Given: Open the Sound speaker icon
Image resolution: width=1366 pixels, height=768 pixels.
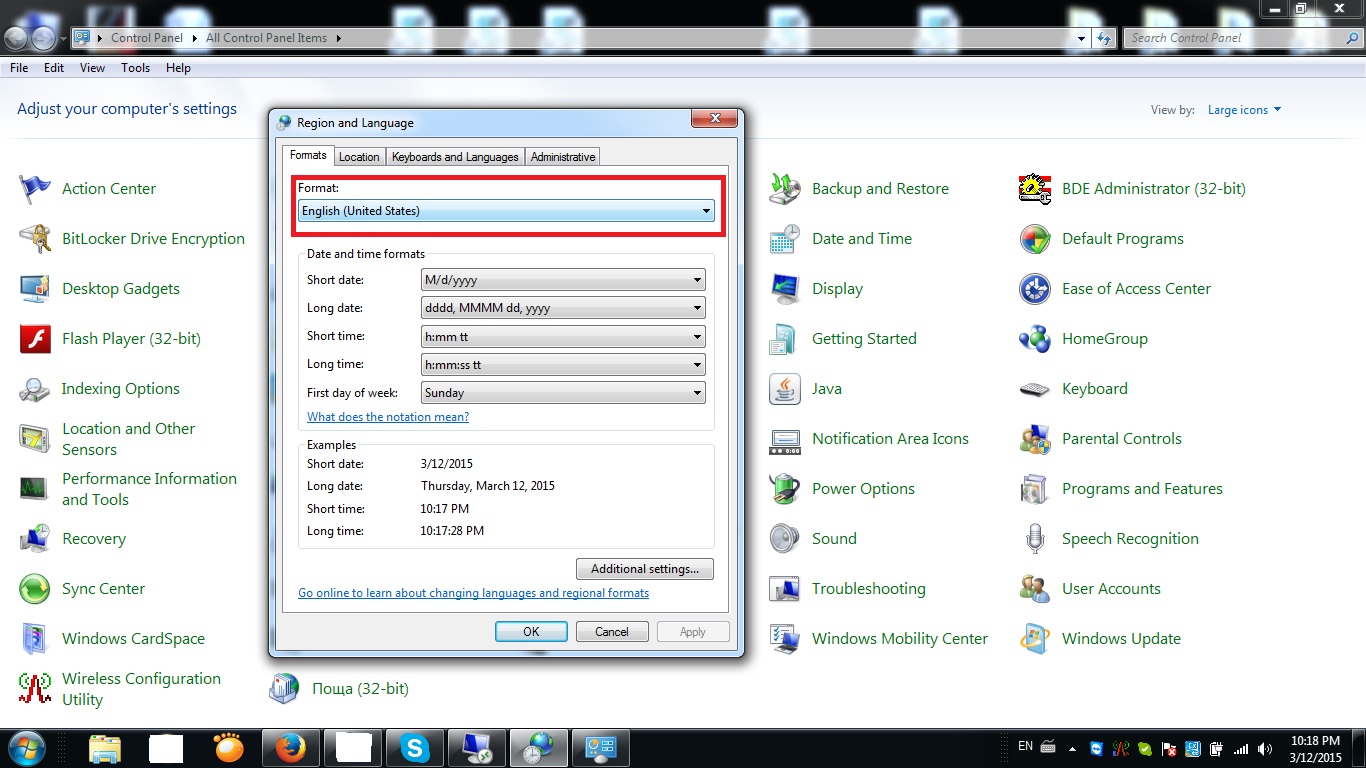Looking at the screenshot, I should tap(785, 539).
